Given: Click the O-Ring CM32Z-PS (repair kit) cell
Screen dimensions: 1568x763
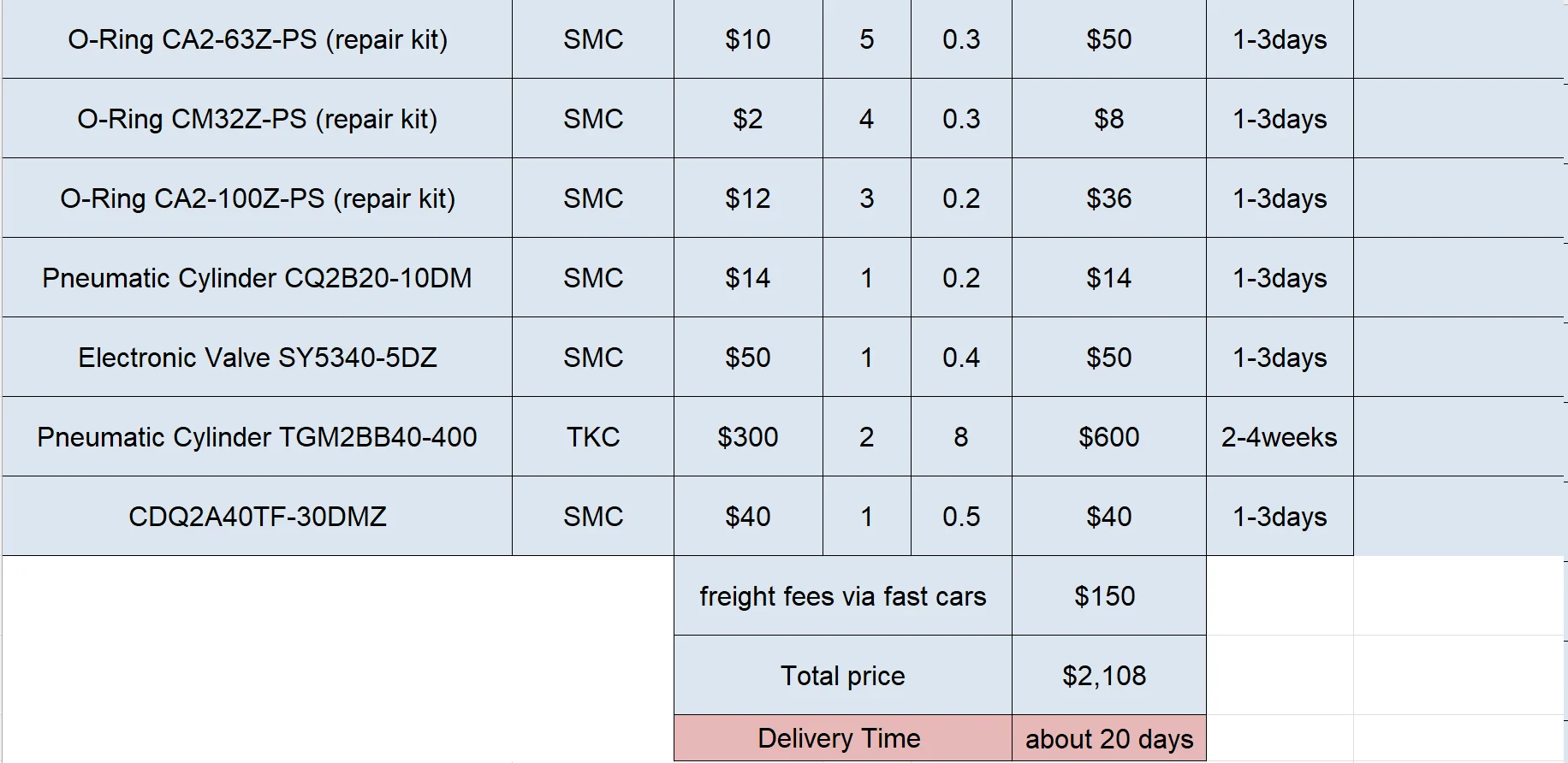Looking at the screenshot, I should [x=257, y=119].
